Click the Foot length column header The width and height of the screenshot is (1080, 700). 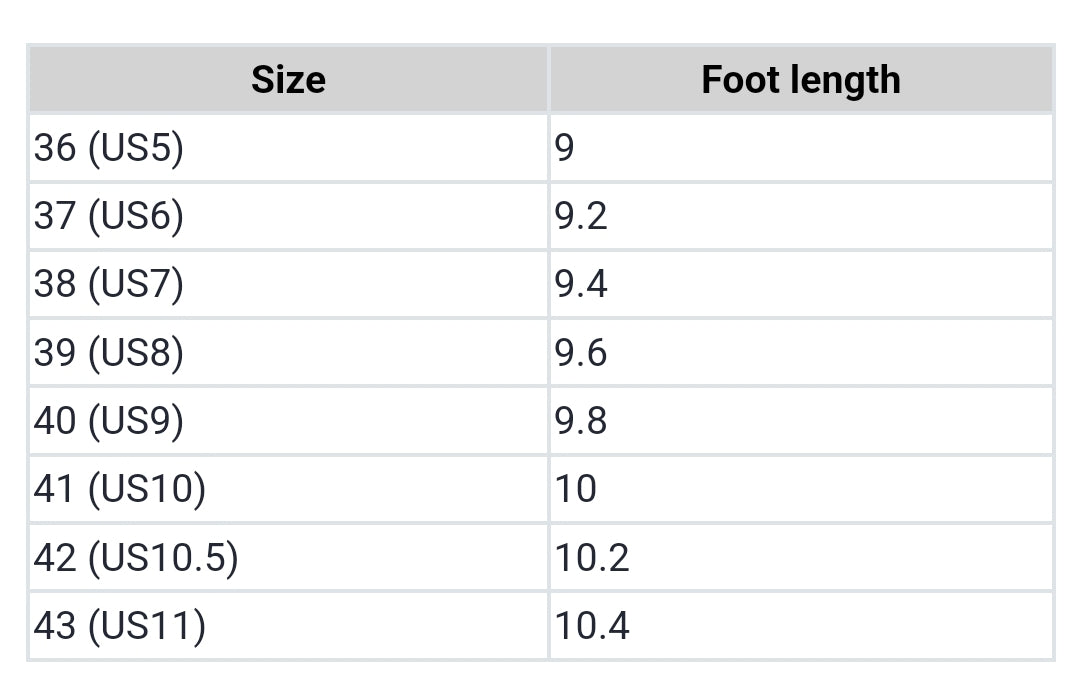(800, 80)
